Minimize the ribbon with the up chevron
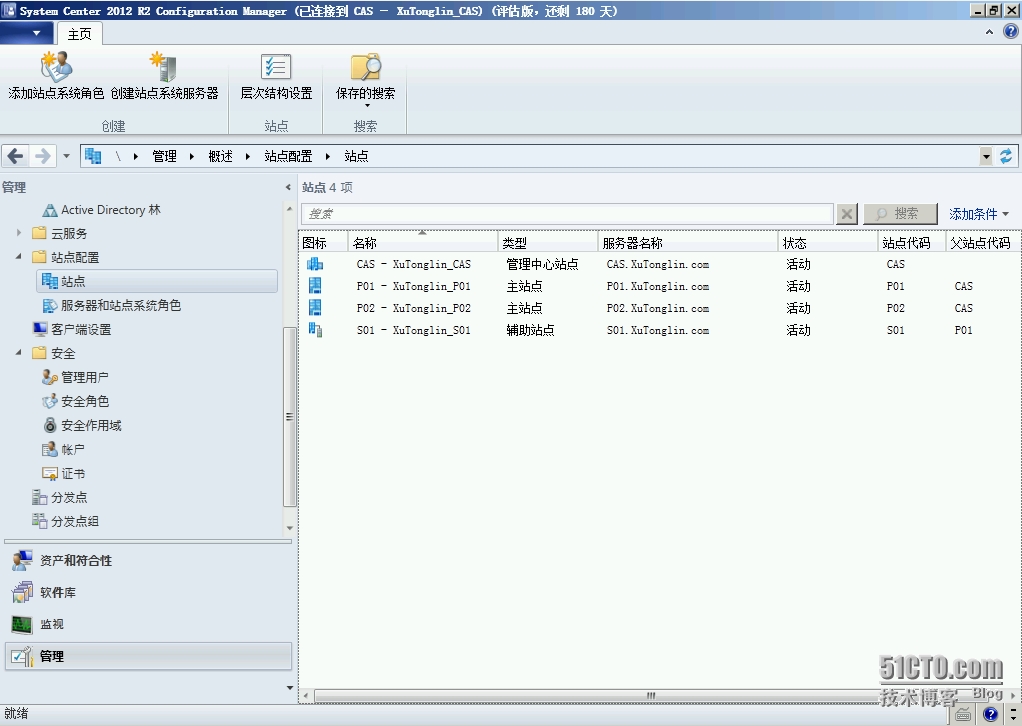This screenshot has height=726, width=1022. click(x=989, y=32)
